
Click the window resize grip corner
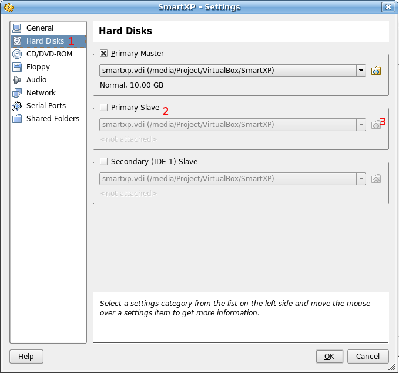(x=392, y=366)
